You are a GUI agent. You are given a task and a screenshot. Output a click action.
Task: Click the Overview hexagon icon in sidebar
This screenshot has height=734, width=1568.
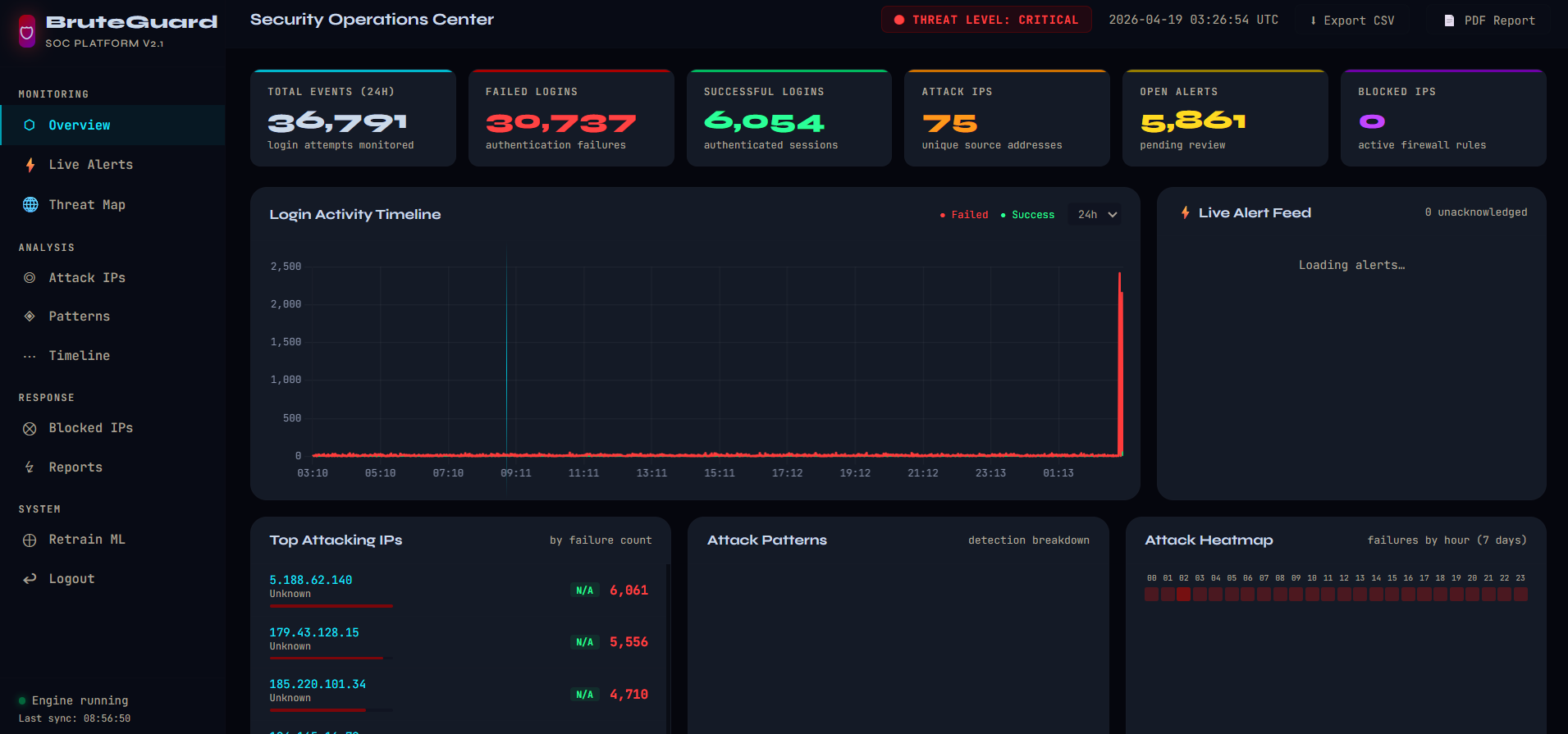pyautogui.click(x=30, y=125)
